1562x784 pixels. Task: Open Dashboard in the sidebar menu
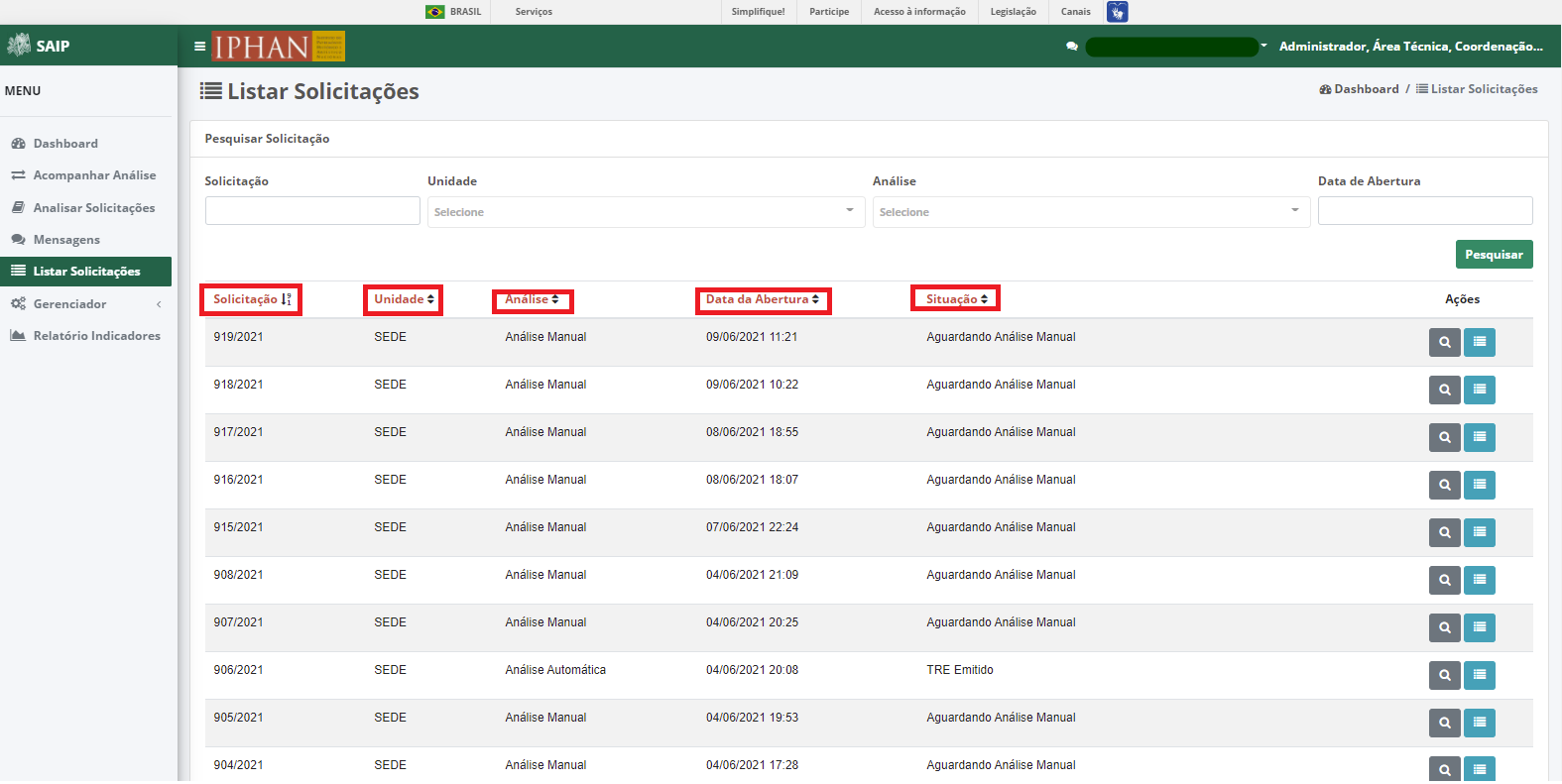pyautogui.click(x=85, y=144)
